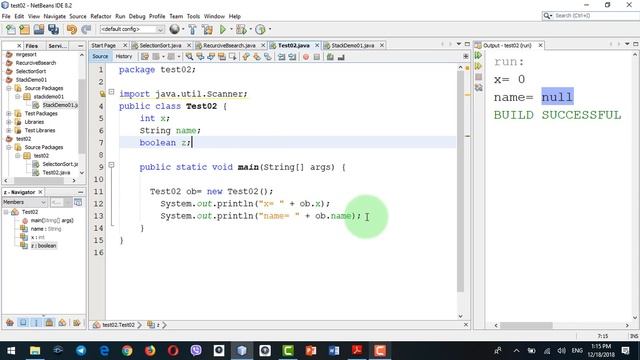Close the Test02.java tab
The height and width of the screenshot is (360, 640).
[x=317, y=45]
